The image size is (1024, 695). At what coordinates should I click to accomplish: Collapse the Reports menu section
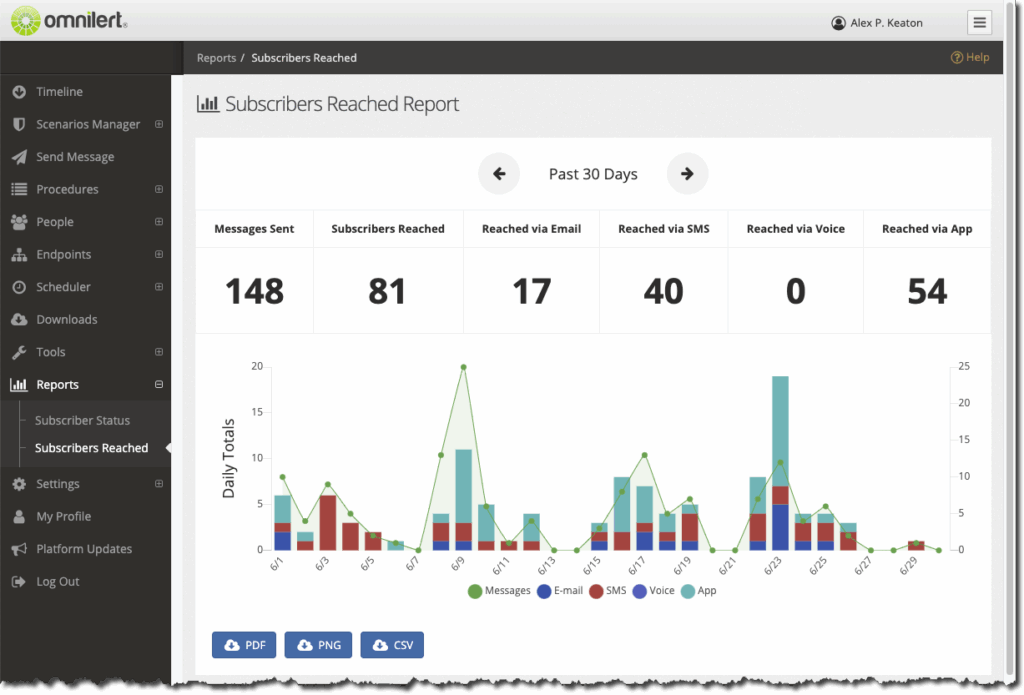(159, 385)
